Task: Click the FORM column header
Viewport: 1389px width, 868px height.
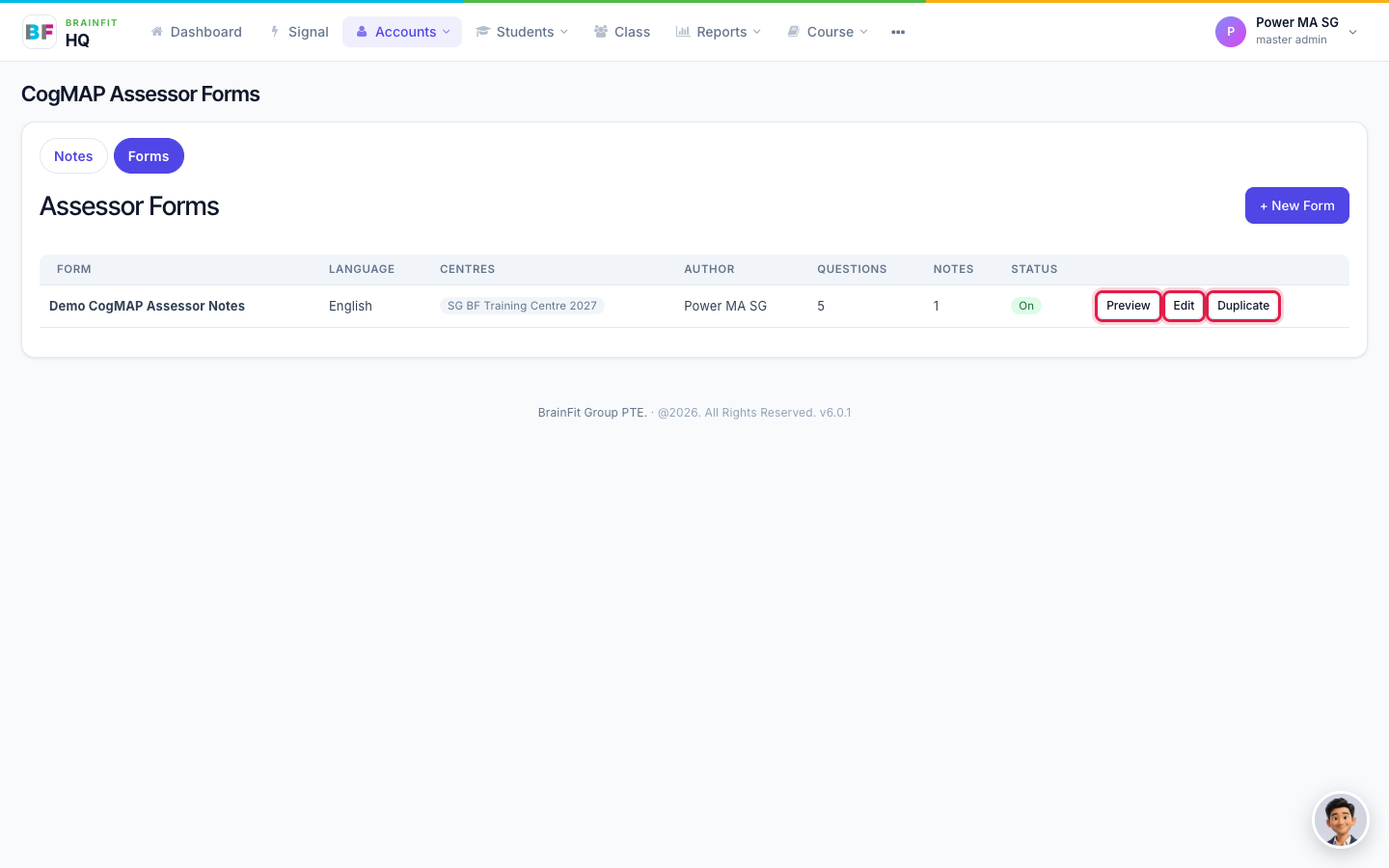Action: pyautogui.click(x=74, y=269)
